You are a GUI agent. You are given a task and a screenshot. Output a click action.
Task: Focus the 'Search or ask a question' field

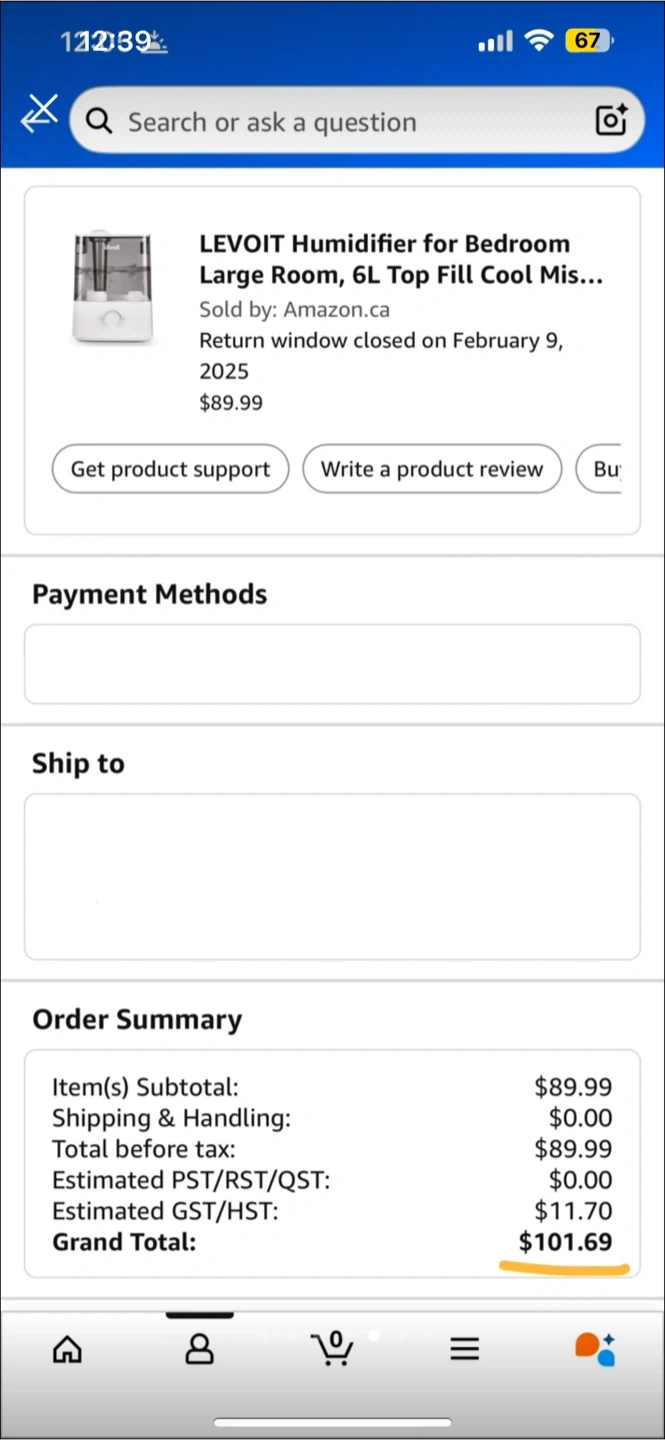coord(340,122)
